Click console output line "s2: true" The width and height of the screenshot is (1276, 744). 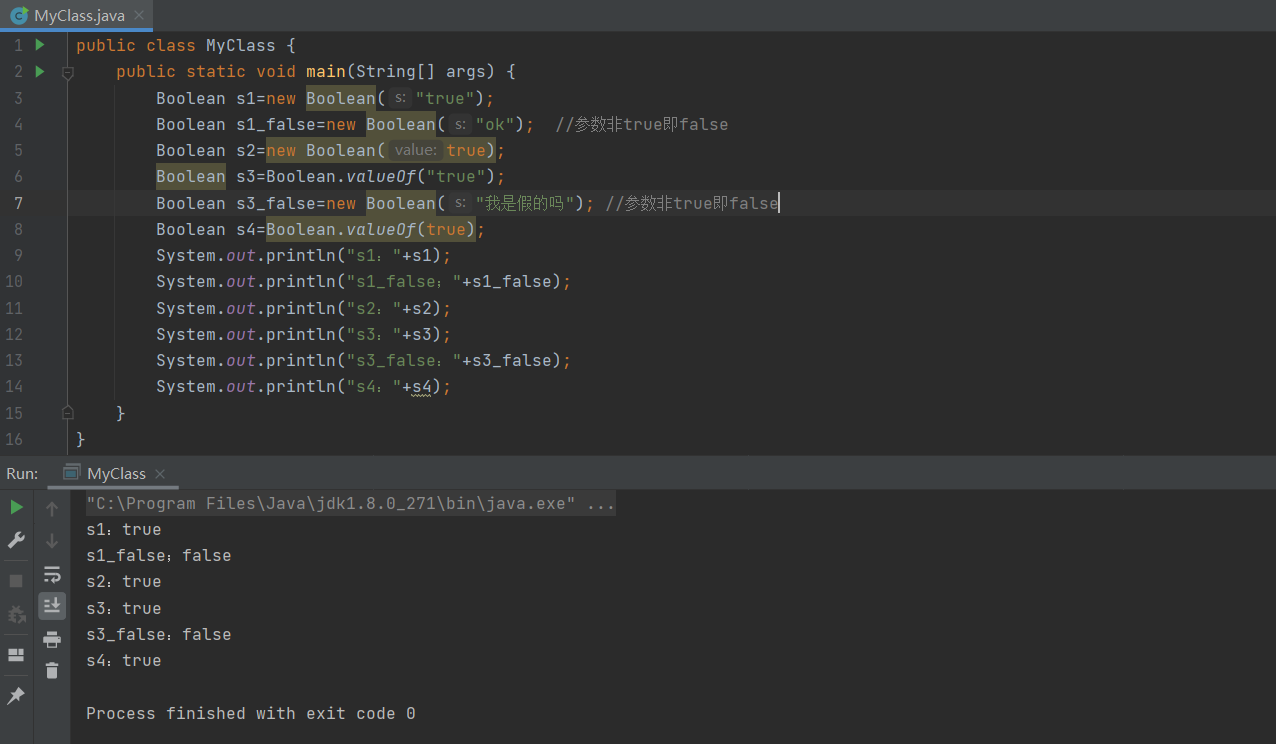point(124,581)
